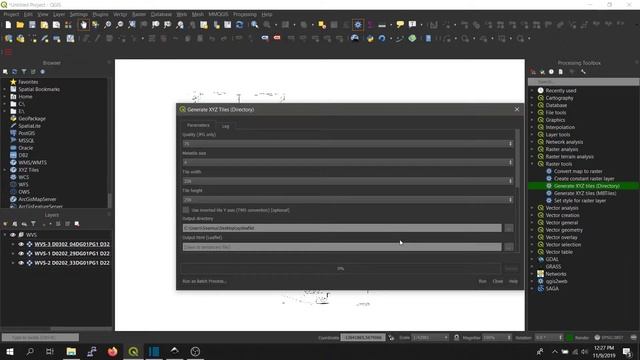Click the blue Refresh map icon
The image size is (640, 360).
click(240, 25)
